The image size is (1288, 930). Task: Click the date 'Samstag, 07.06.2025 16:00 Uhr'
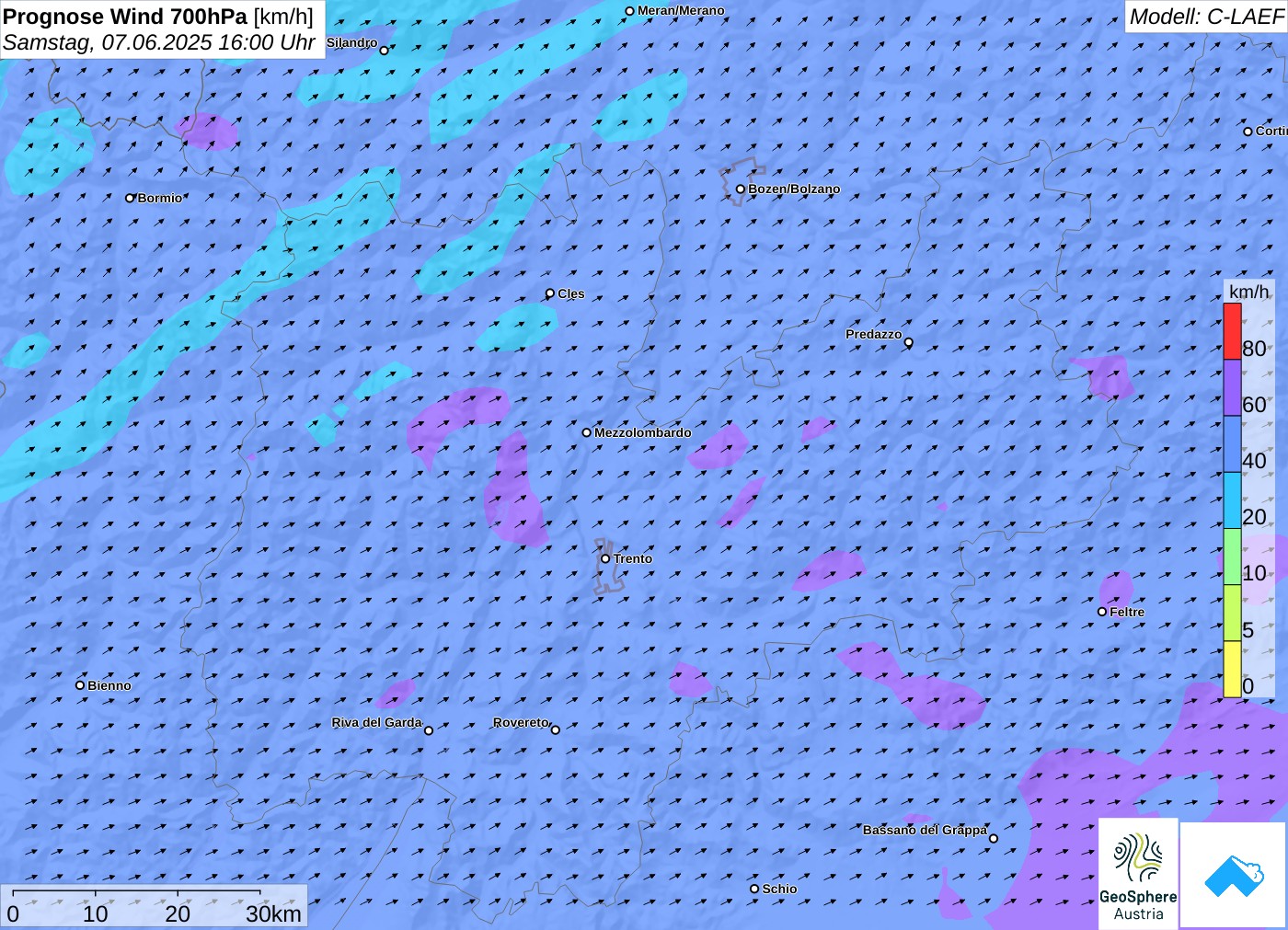pyautogui.click(x=159, y=42)
